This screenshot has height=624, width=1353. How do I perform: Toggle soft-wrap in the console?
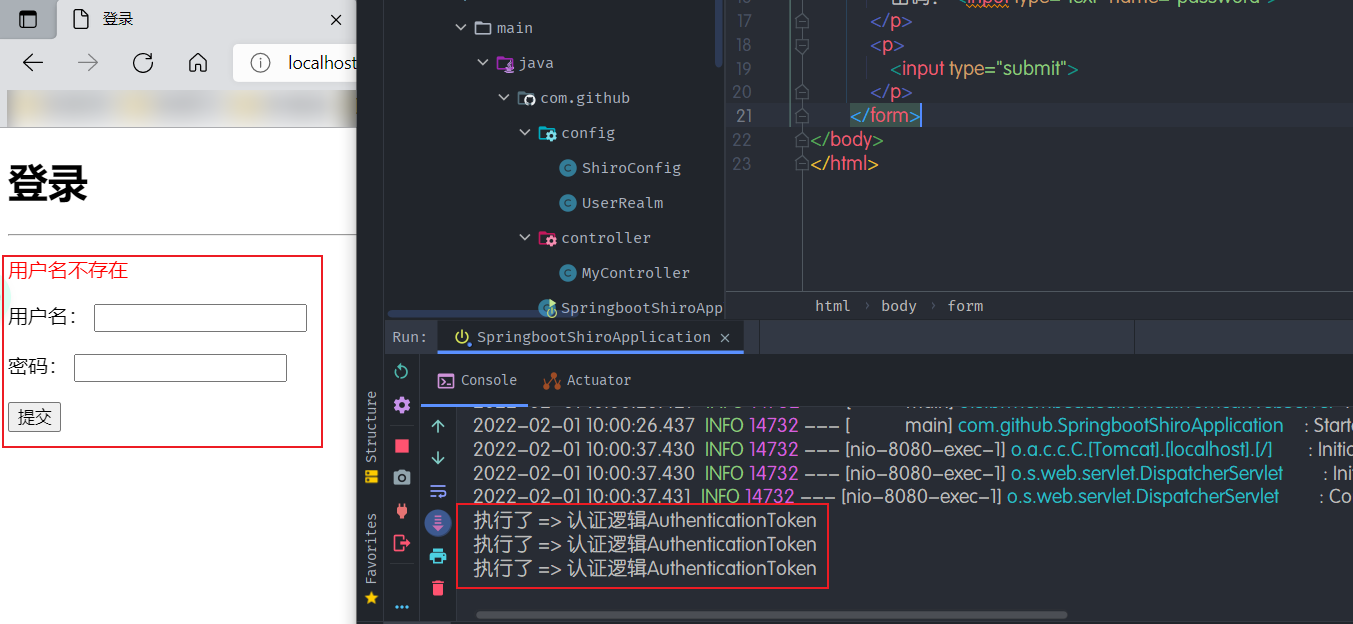437,491
